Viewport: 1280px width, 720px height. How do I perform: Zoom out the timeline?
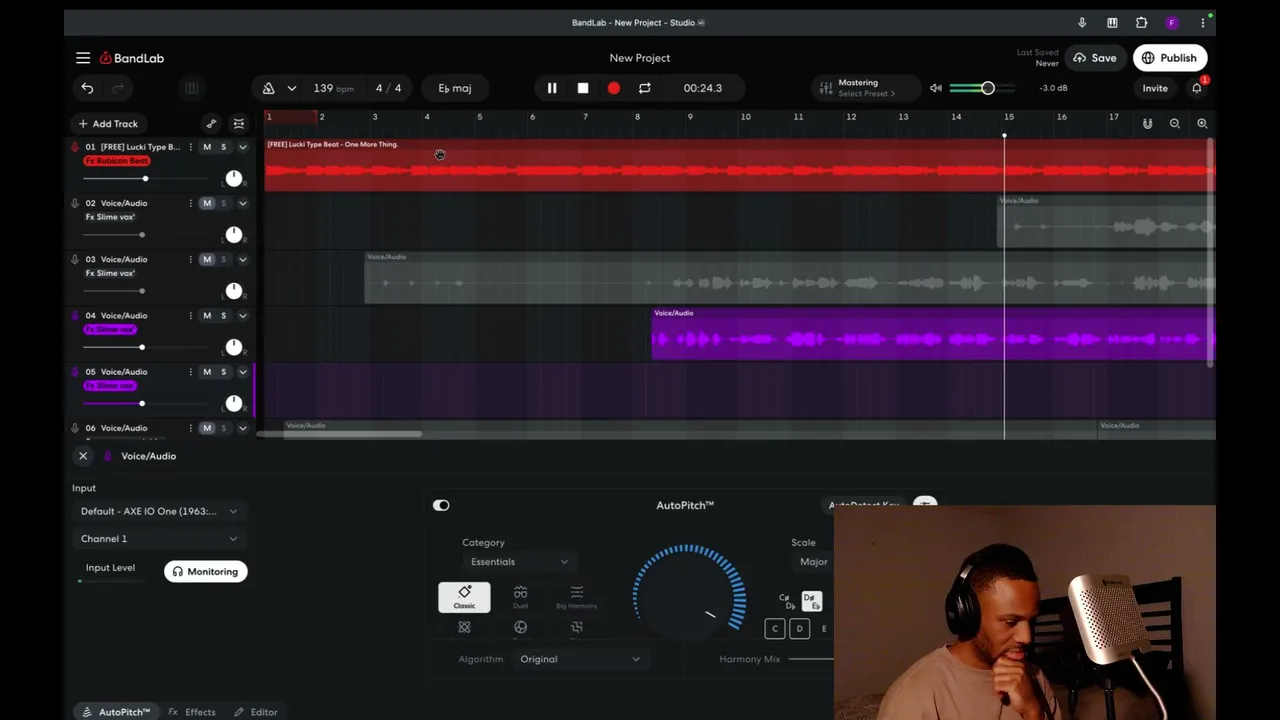tap(1175, 124)
